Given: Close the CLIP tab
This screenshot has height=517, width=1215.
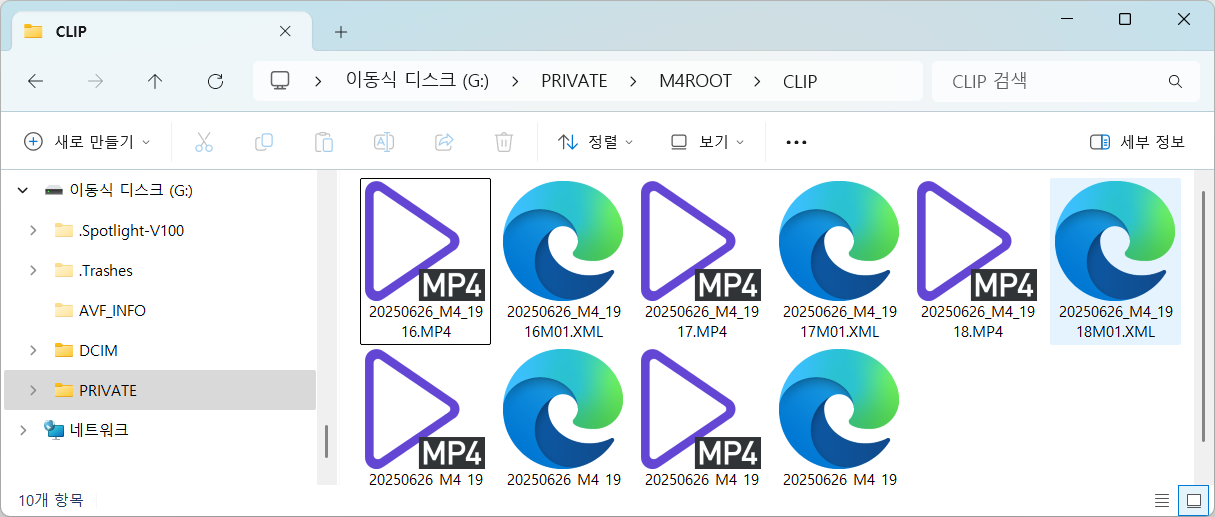Looking at the screenshot, I should coord(285,31).
